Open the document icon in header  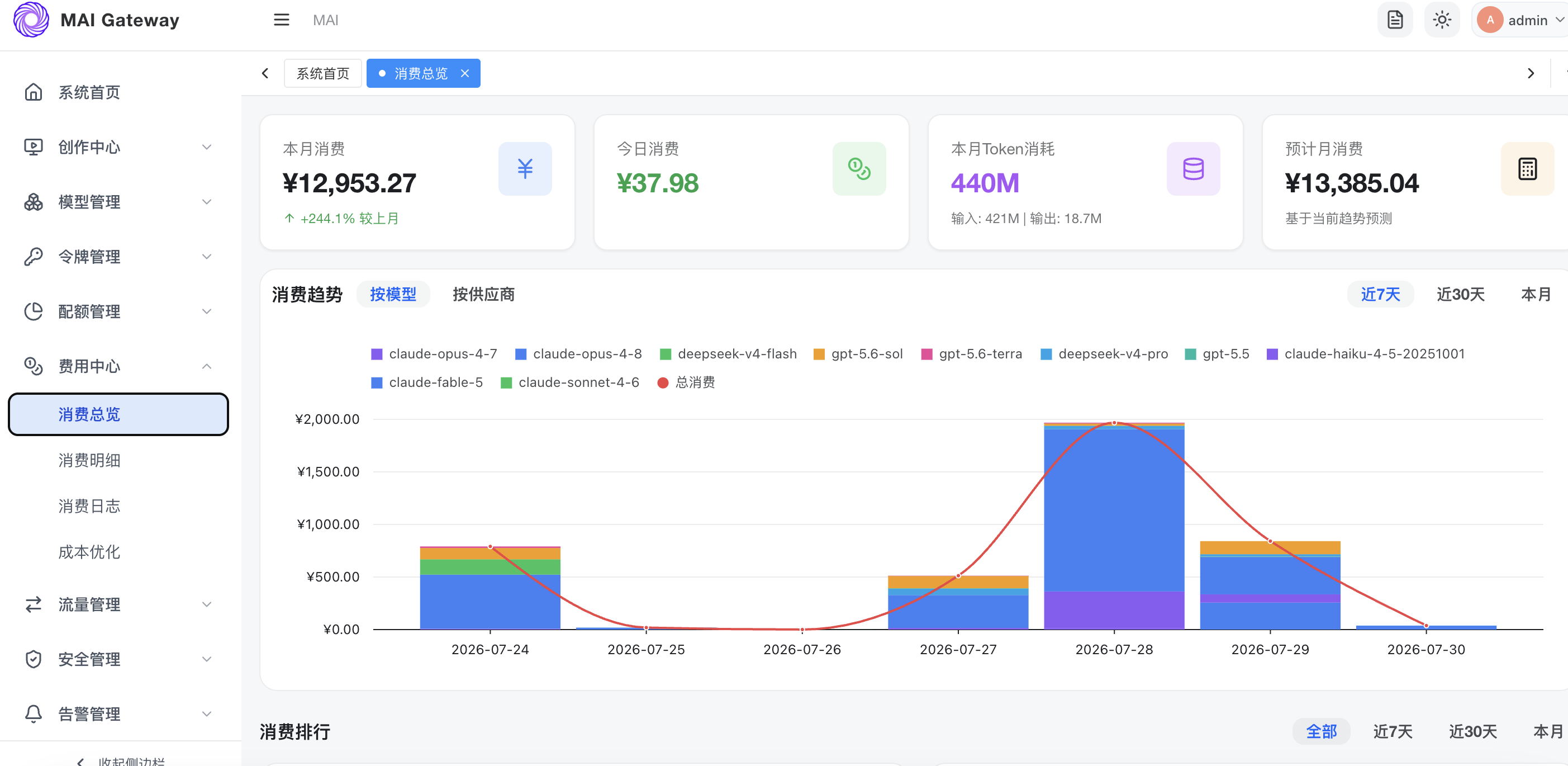coord(1395,20)
